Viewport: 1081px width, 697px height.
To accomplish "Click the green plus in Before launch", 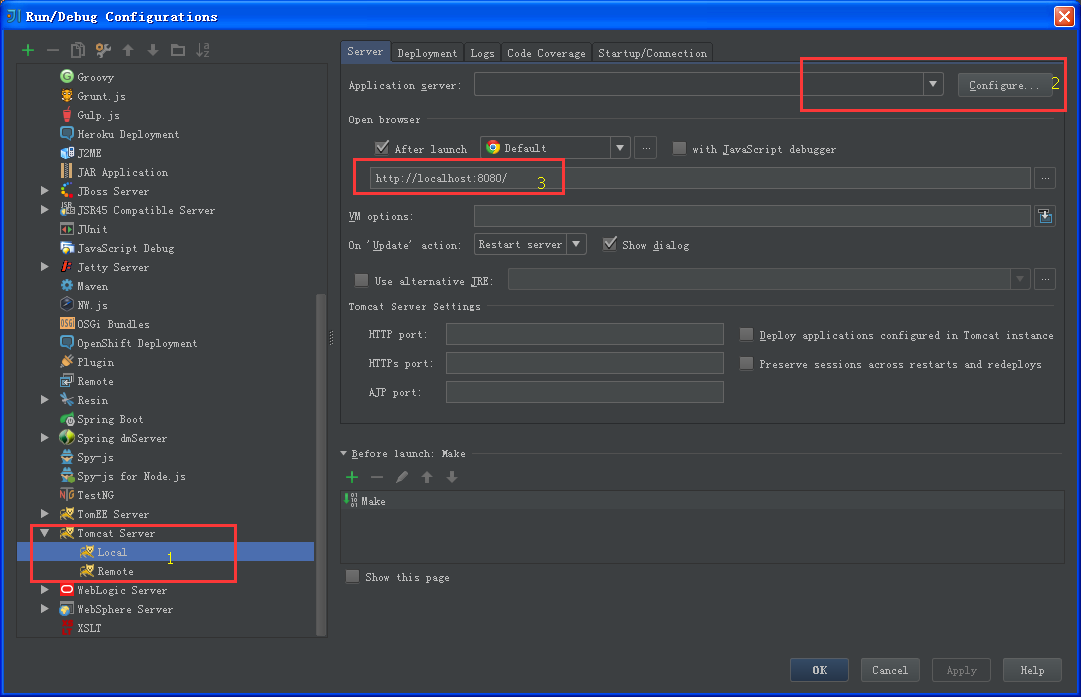I will click(352, 477).
